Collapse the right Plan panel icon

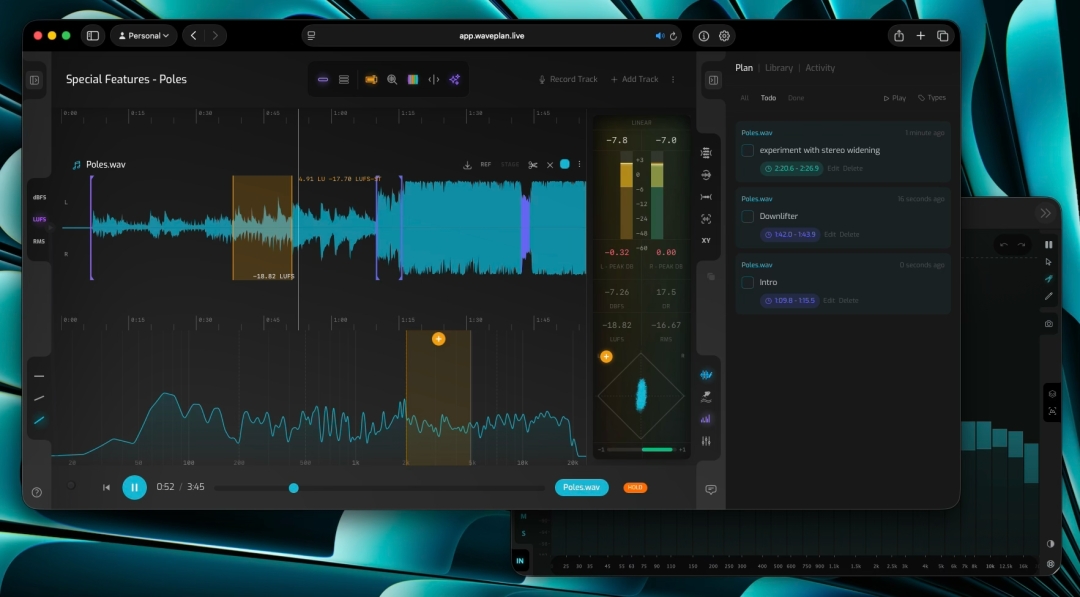[714, 81]
